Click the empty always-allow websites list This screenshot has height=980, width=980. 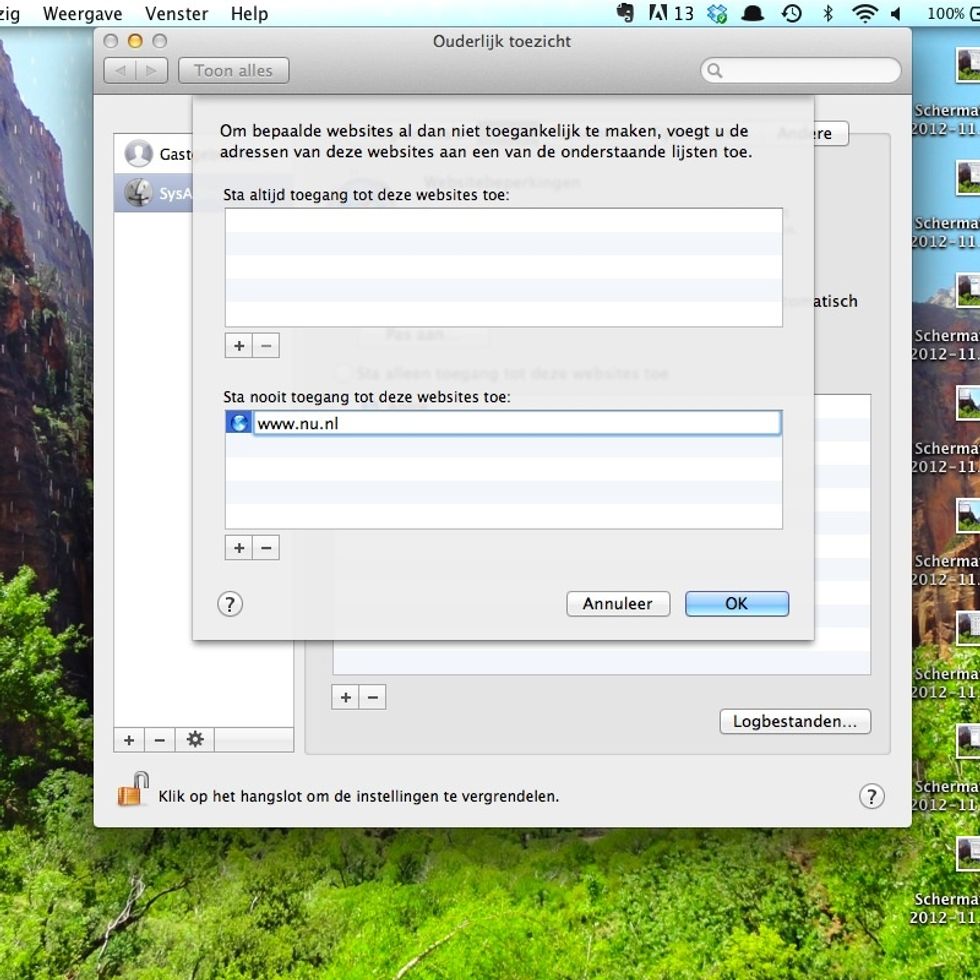pos(504,268)
